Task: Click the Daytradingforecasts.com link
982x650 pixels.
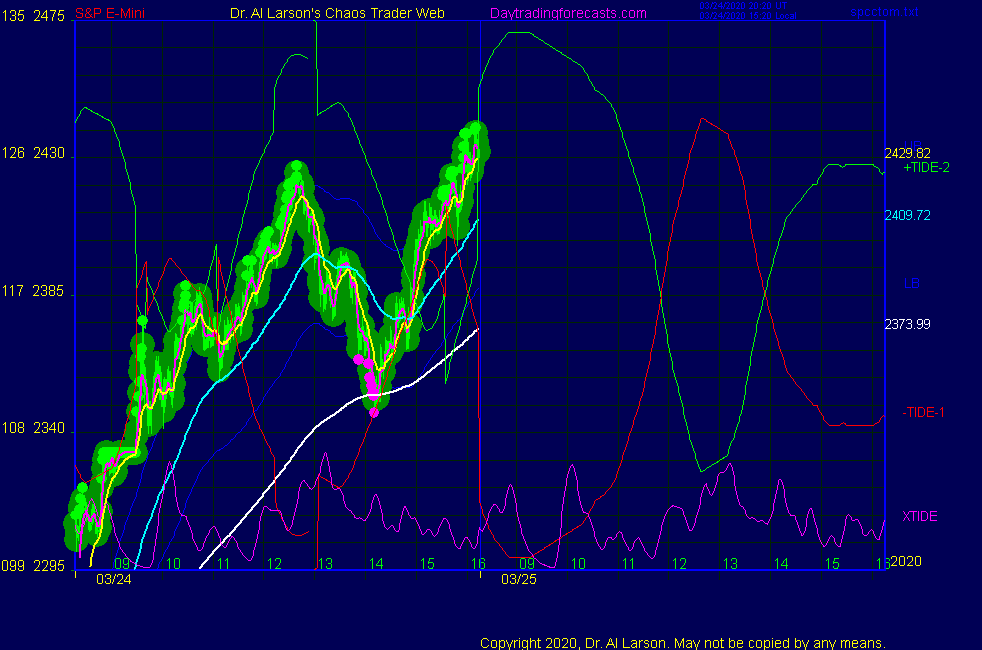Action: (568, 13)
